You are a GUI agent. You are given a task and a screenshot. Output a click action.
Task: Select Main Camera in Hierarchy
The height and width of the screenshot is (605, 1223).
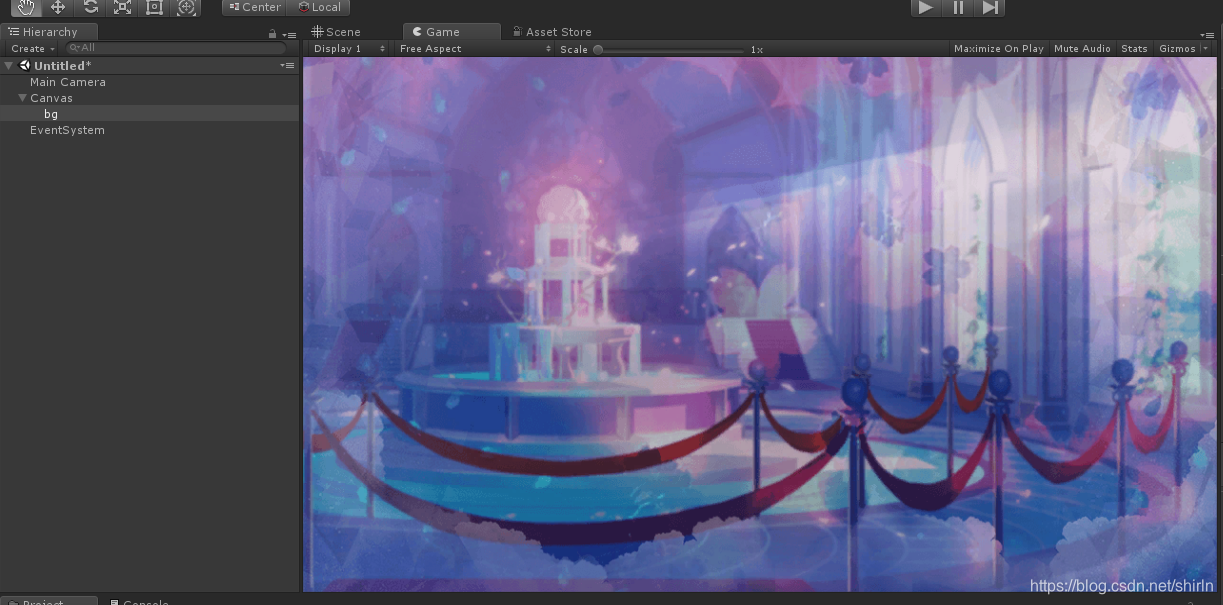tap(68, 82)
